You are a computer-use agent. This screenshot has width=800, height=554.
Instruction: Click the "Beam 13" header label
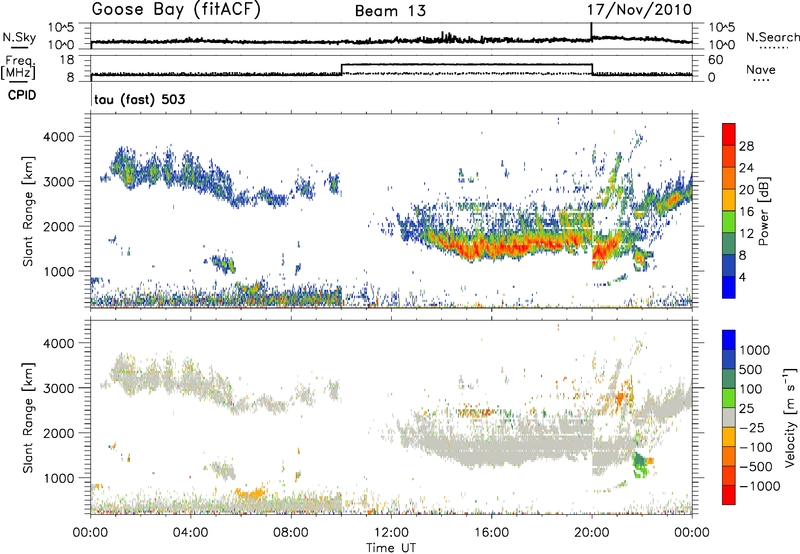point(391,11)
